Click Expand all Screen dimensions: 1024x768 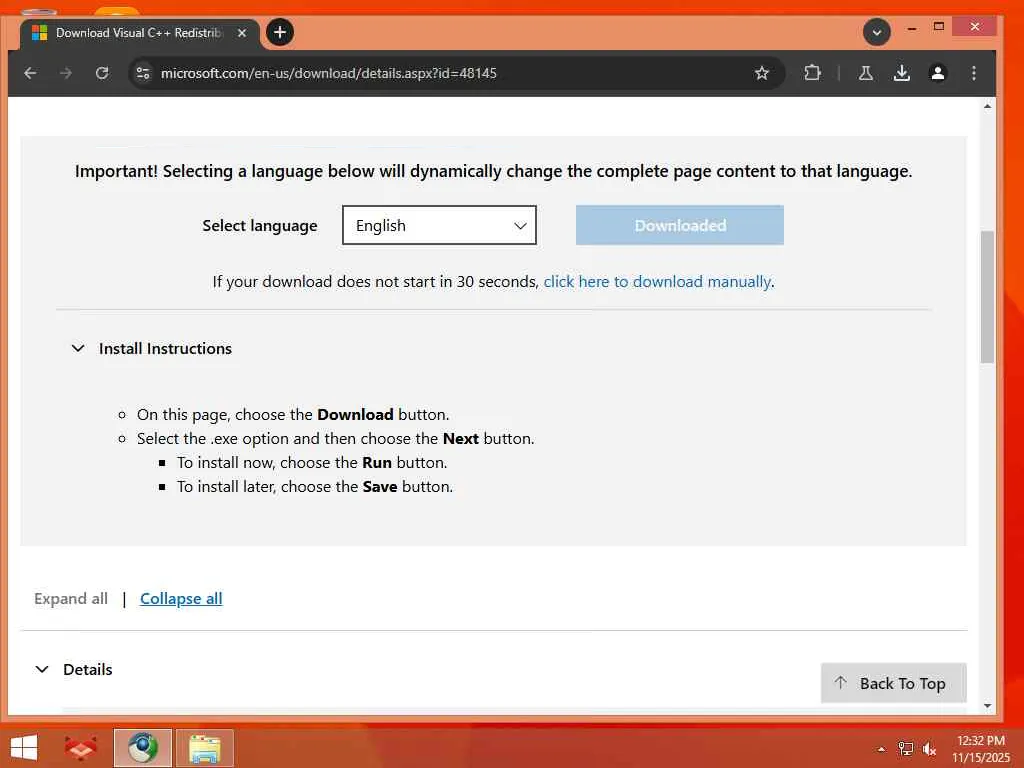click(71, 599)
